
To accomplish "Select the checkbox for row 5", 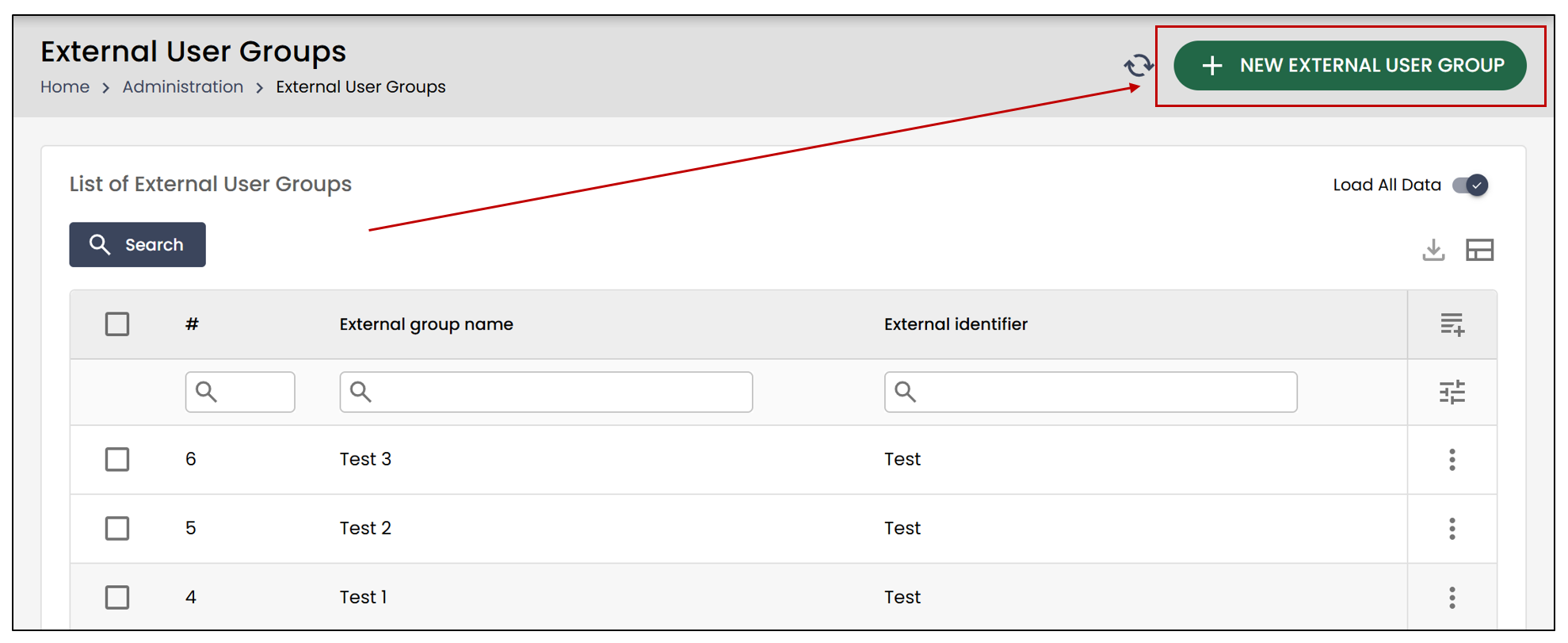I will click(x=117, y=529).
